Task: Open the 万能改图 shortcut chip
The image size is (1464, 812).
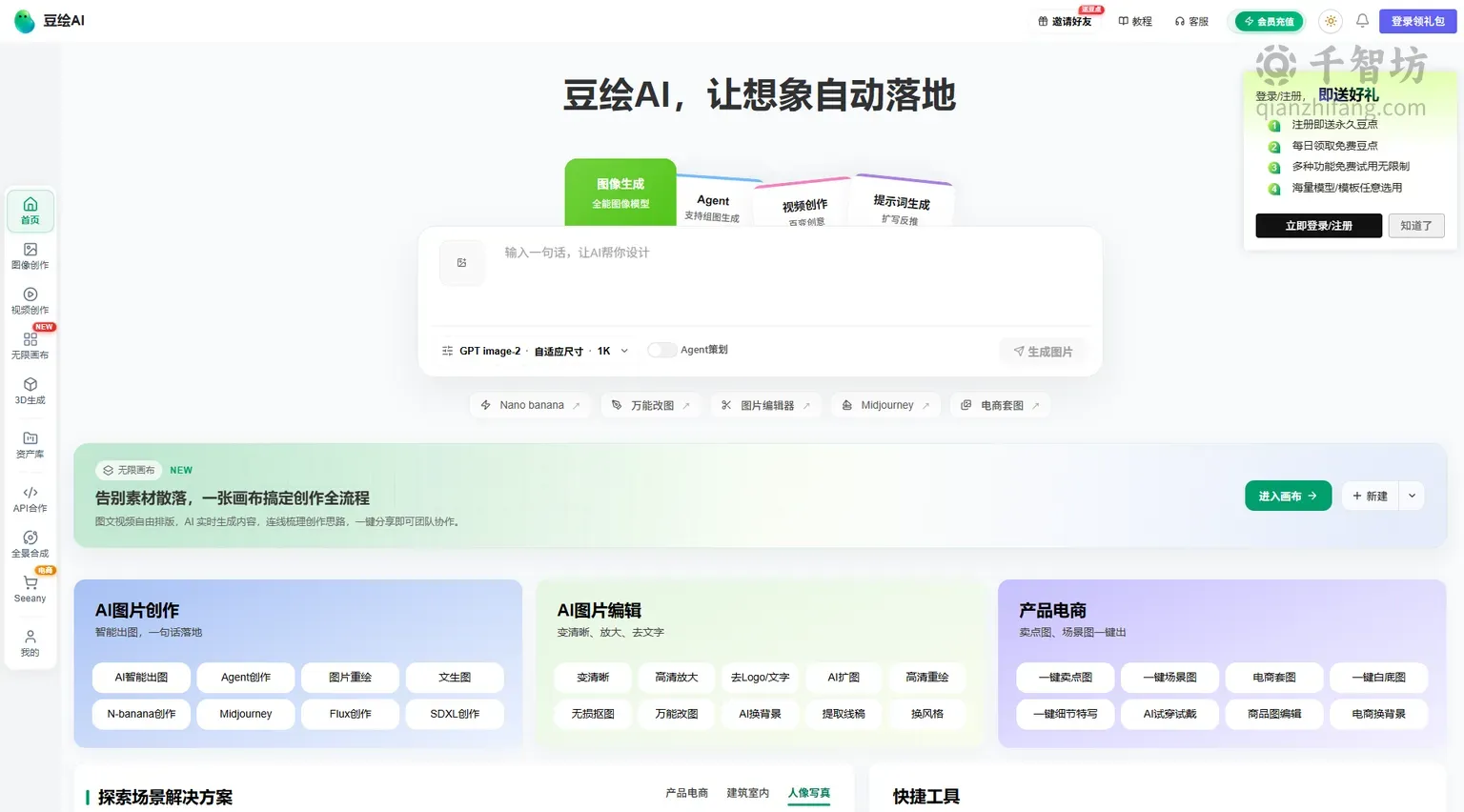Action: tap(651, 405)
